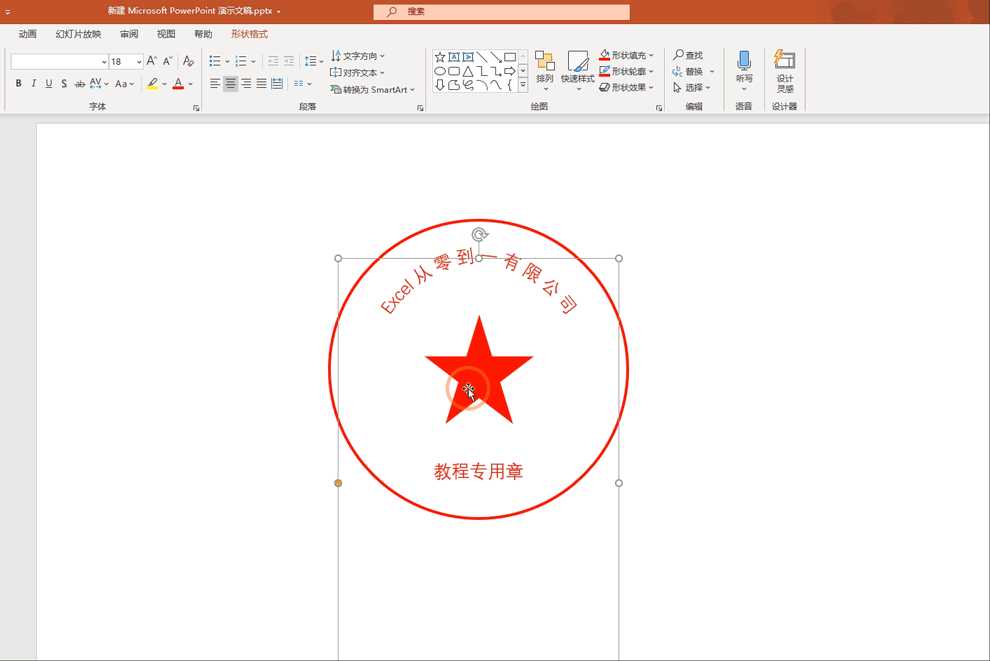Expand the Shape Fill (形状填充) dropdown

tap(651, 56)
